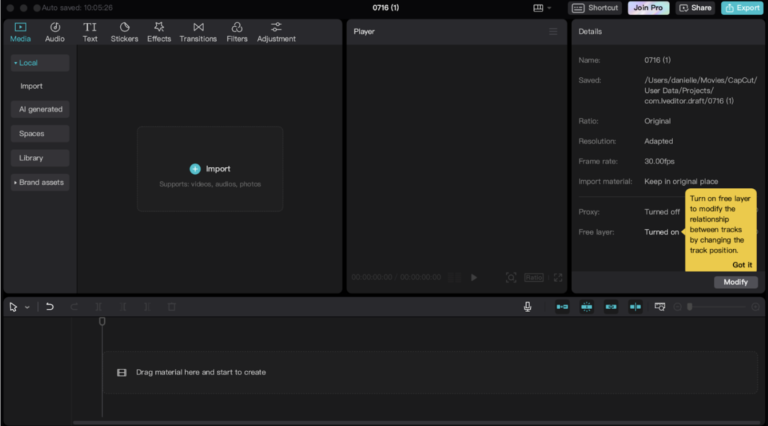Toggle main track magnet
Viewport: 768px width, 426px height.
point(562,307)
